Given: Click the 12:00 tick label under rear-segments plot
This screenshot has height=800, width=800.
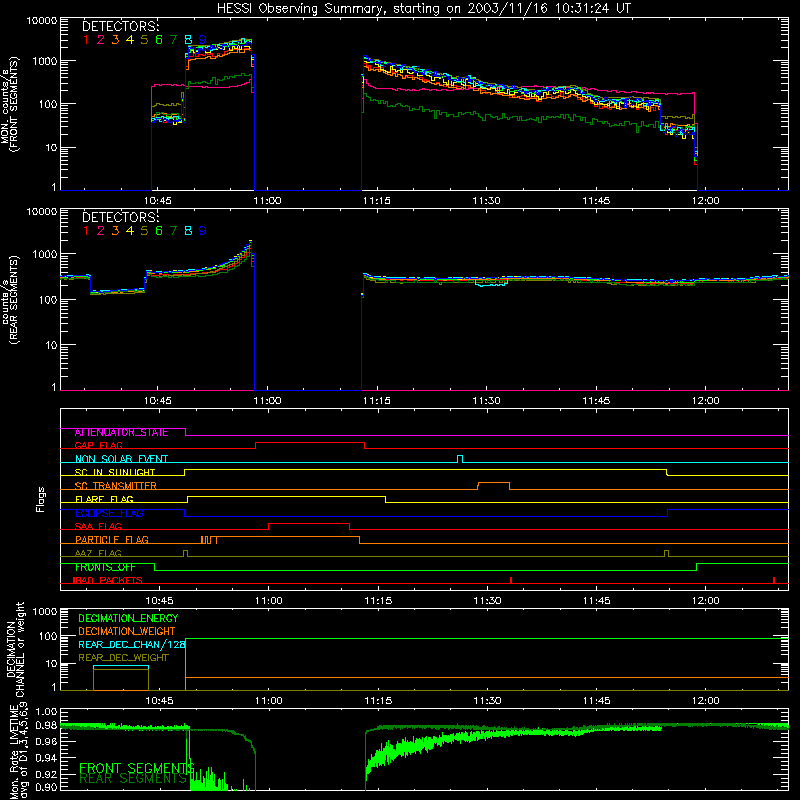Looking at the screenshot, I should pyautogui.click(x=706, y=401).
